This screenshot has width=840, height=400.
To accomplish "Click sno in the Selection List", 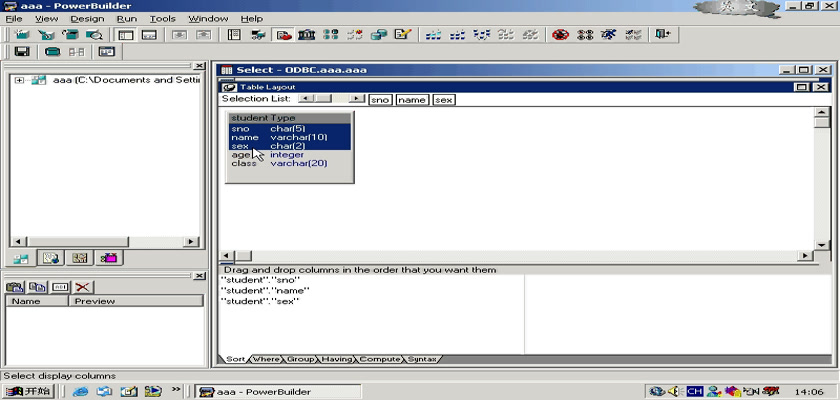I will [380, 100].
